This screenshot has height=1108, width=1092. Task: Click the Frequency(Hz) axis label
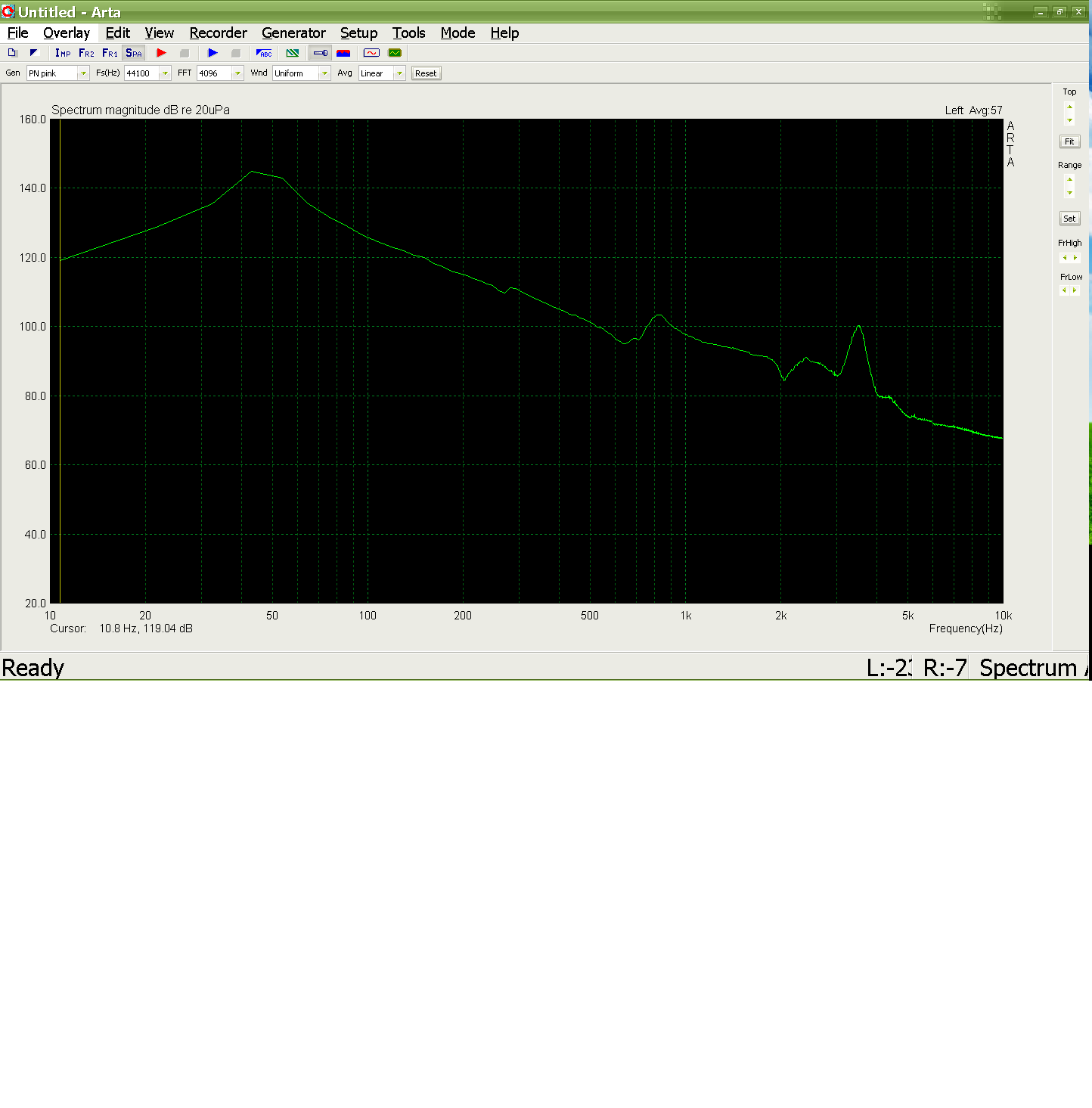966,628
